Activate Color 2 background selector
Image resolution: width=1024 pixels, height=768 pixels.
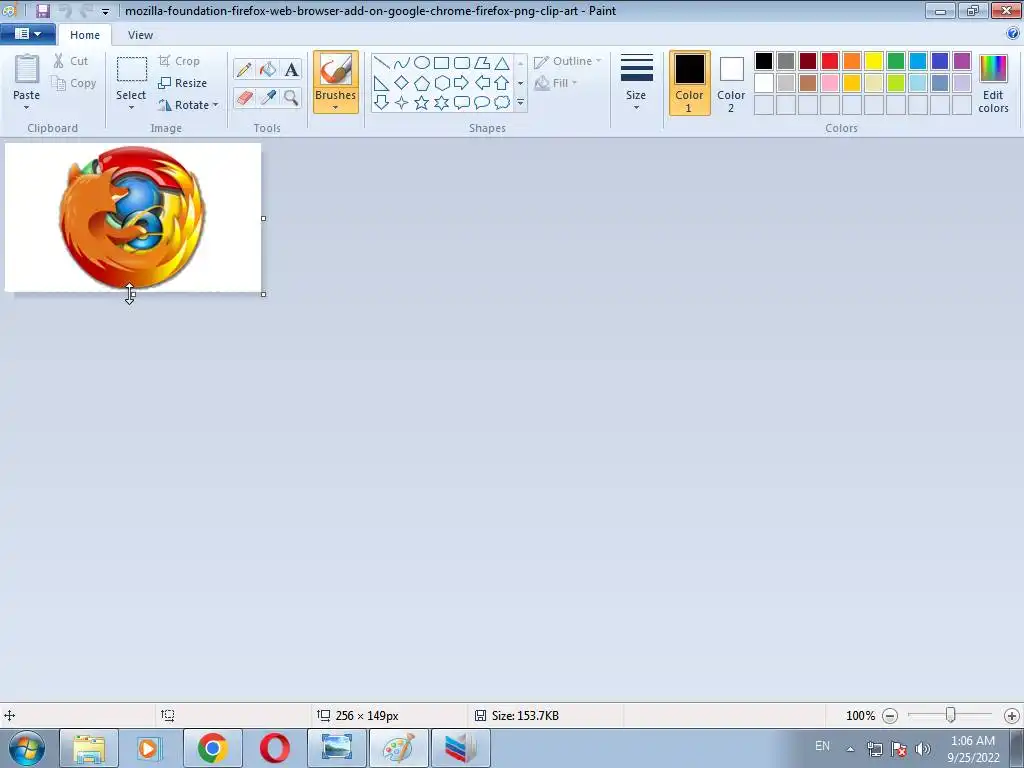731,83
